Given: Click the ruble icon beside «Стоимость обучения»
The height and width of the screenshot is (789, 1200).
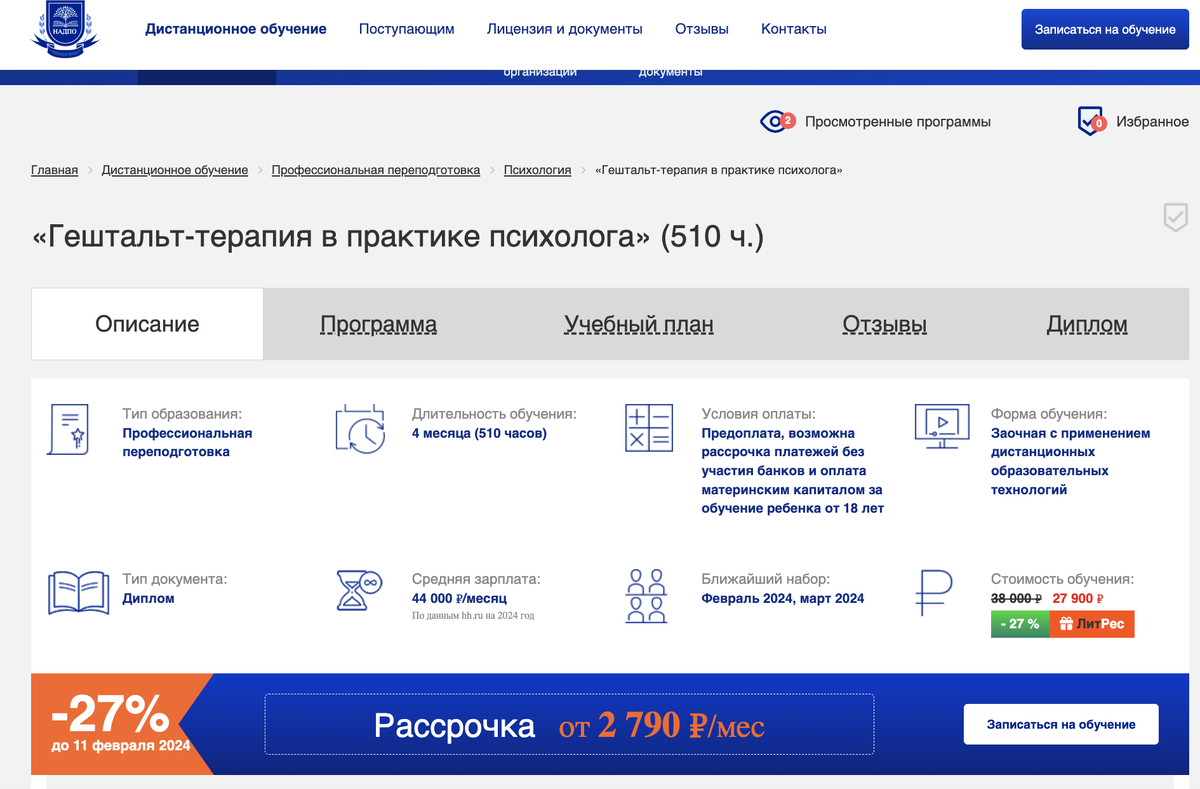Looking at the screenshot, I should (x=933, y=592).
